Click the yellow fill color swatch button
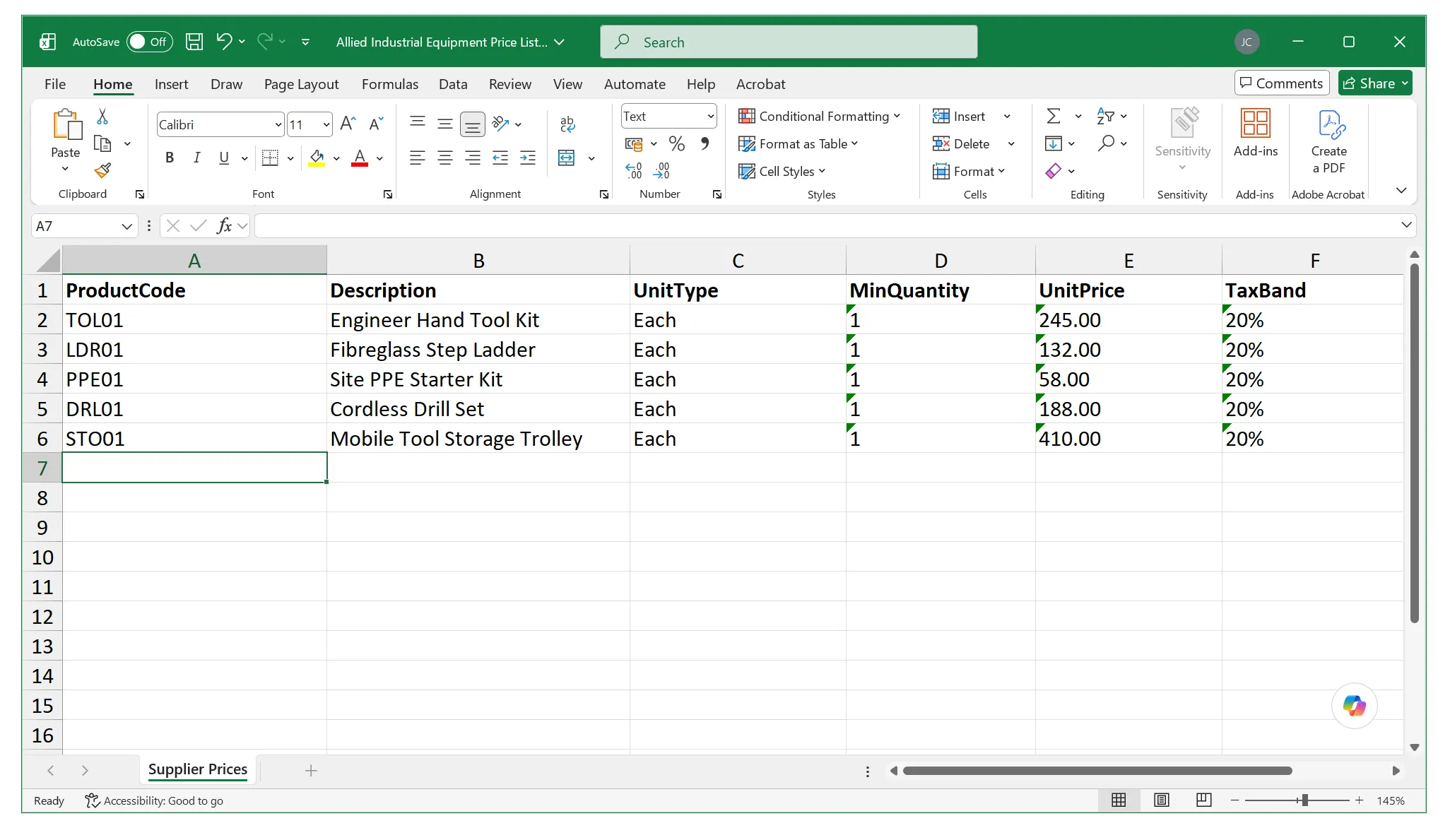Viewport: 1450px width, 840px height. [317, 158]
